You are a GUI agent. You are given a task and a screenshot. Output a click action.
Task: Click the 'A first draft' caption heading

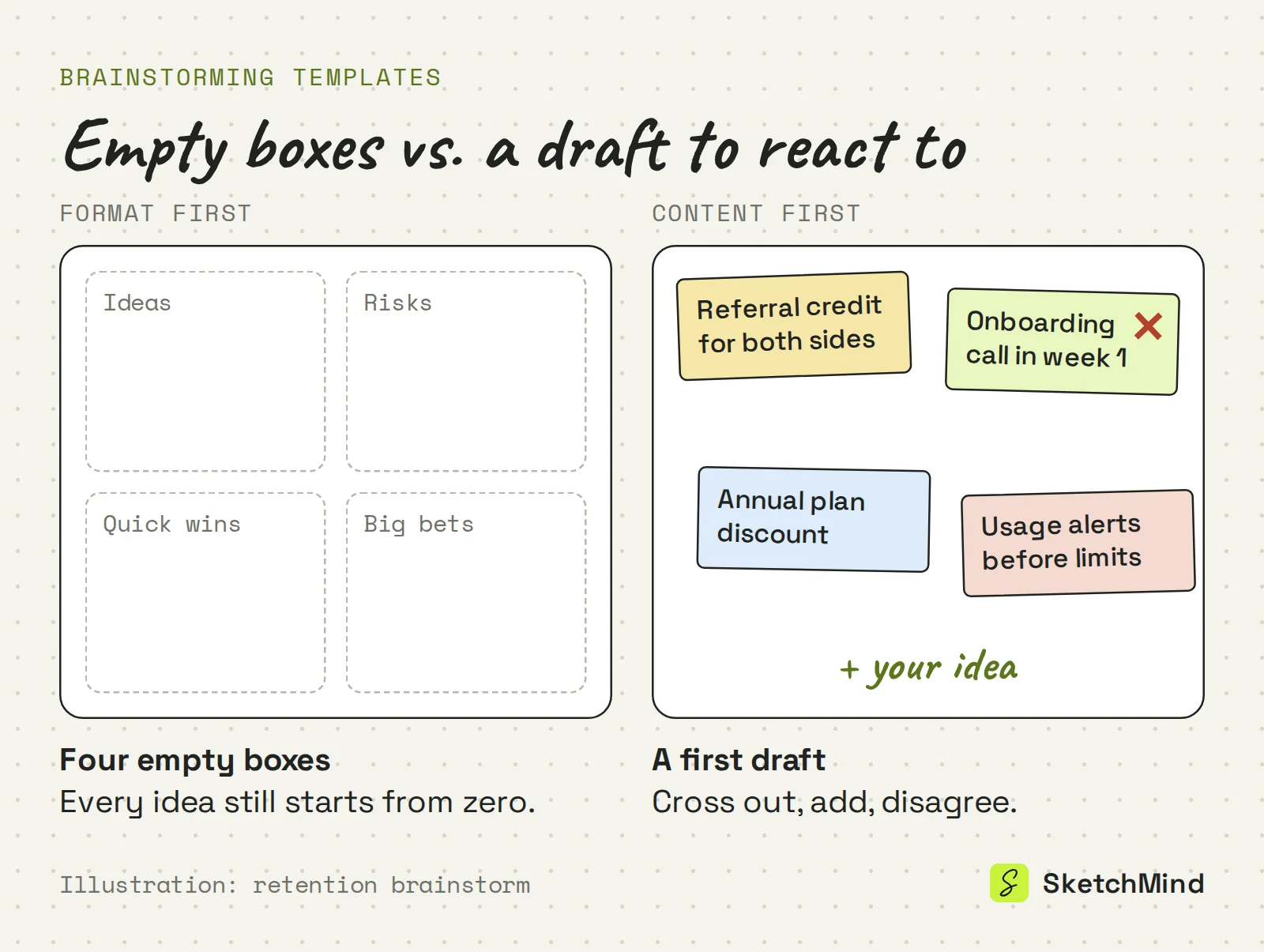(739, 760)
